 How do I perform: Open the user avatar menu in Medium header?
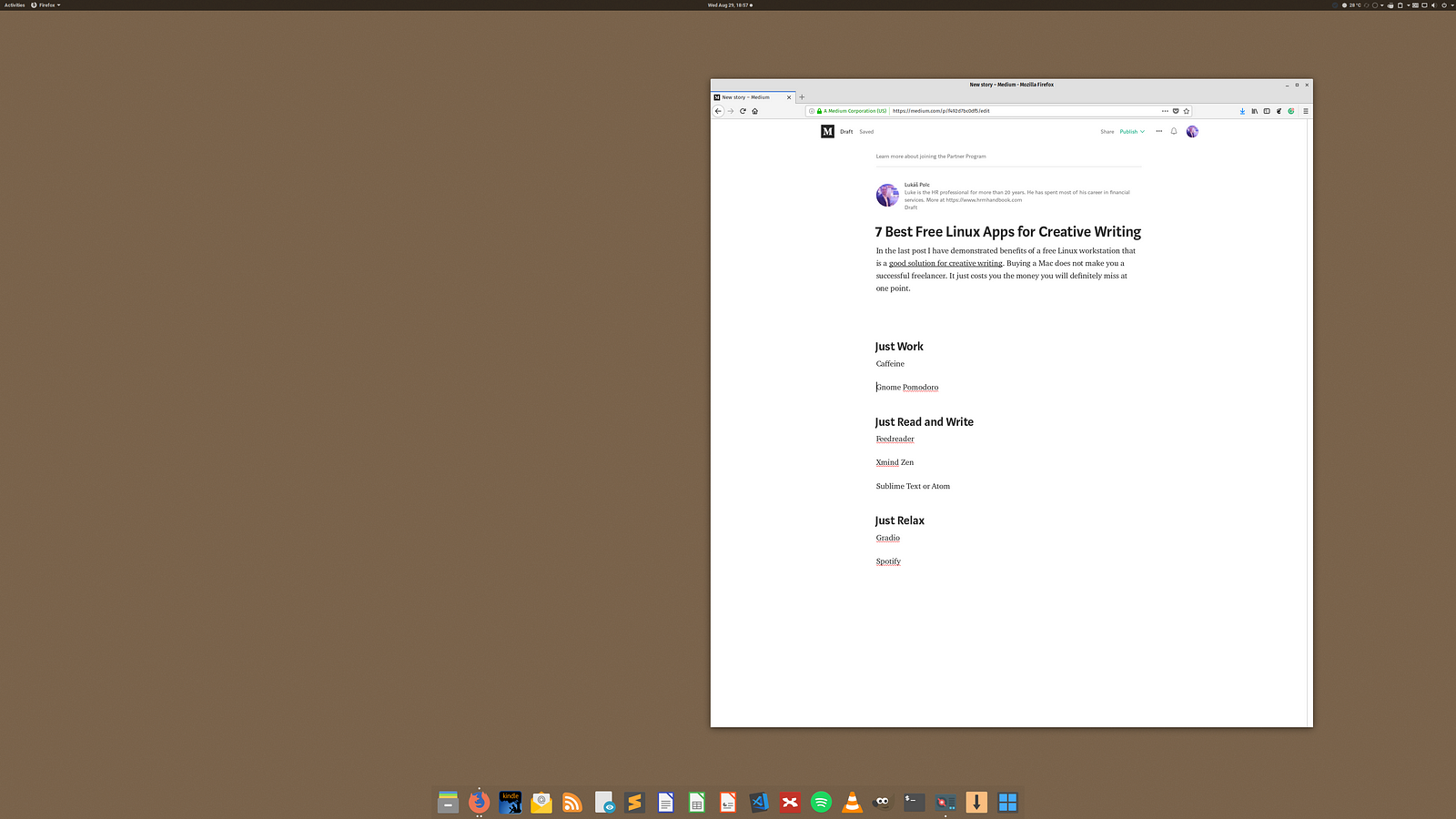(1192, 132)
